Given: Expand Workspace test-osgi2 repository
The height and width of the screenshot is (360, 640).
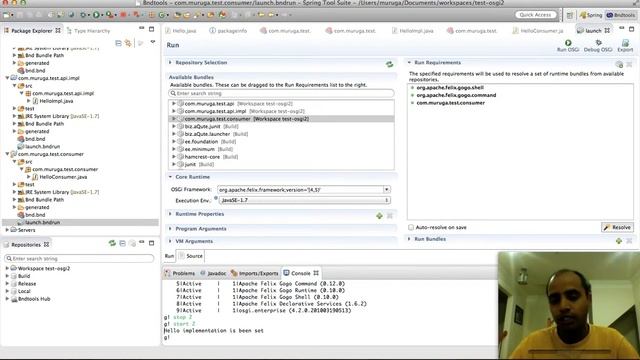Looking at the screenshot, I should pos(7,268).
